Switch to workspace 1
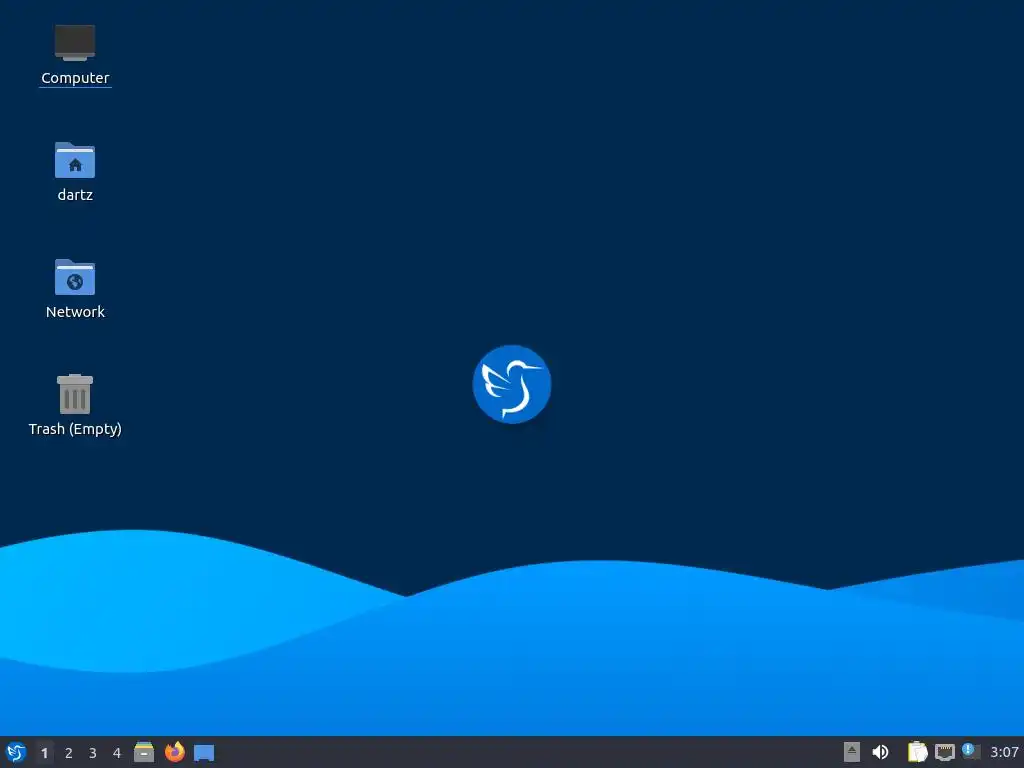This screenshot has height=768, width=1024. tap(44, 752)
